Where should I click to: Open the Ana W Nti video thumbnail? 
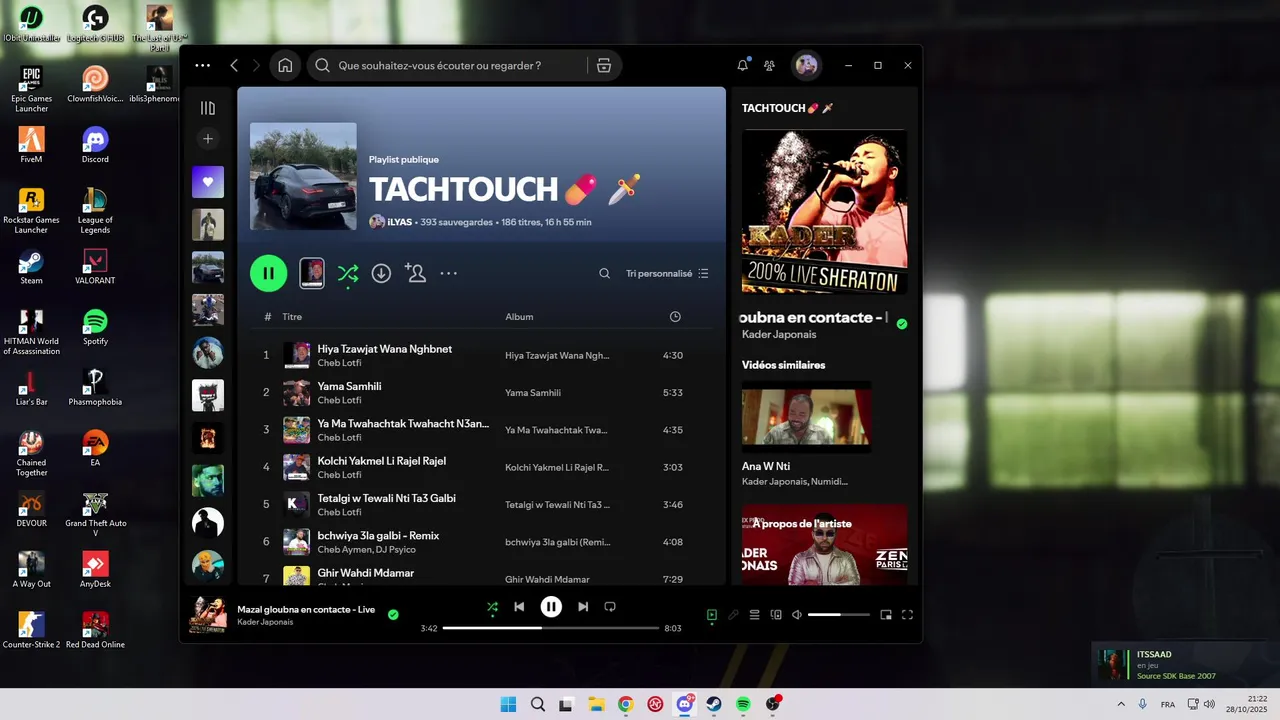(806, 417)
